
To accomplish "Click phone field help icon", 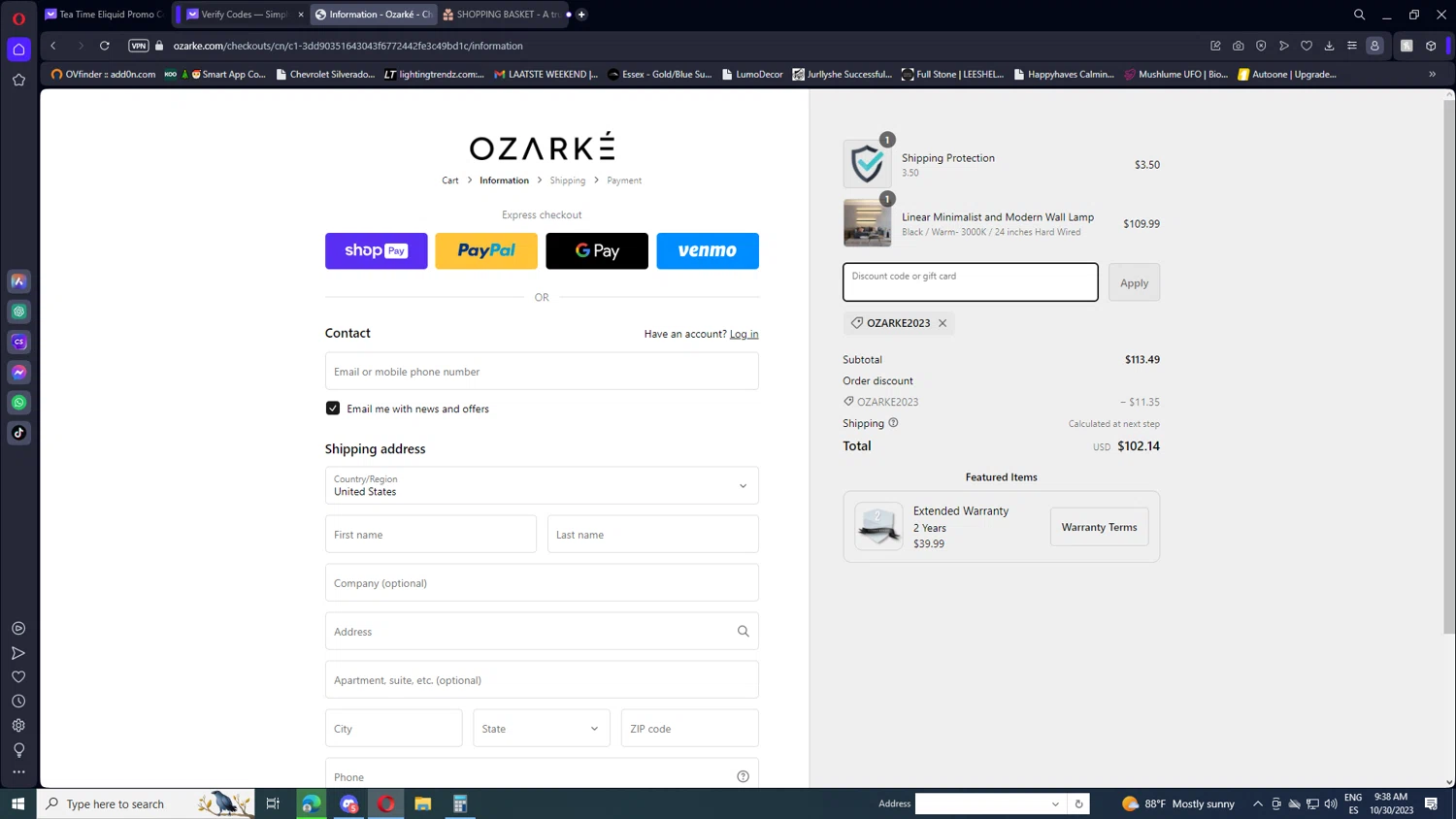I will coord(744,776).
